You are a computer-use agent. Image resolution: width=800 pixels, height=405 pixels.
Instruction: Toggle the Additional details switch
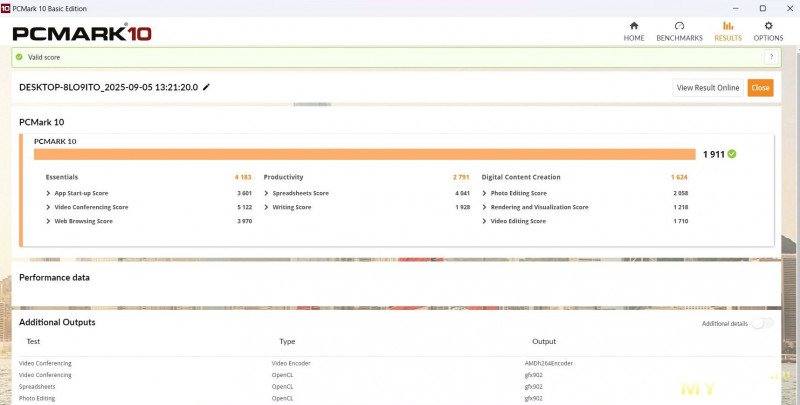[x=762, y=323]
